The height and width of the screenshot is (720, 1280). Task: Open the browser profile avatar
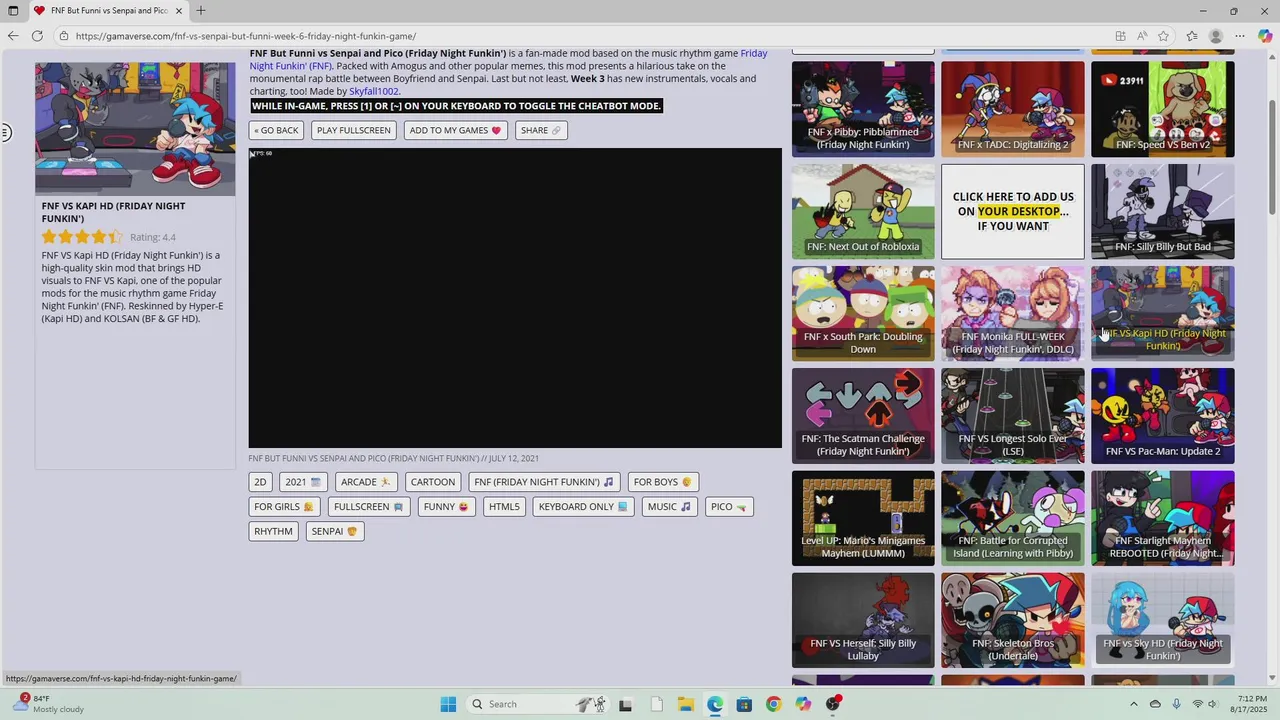click(1216, 36)
